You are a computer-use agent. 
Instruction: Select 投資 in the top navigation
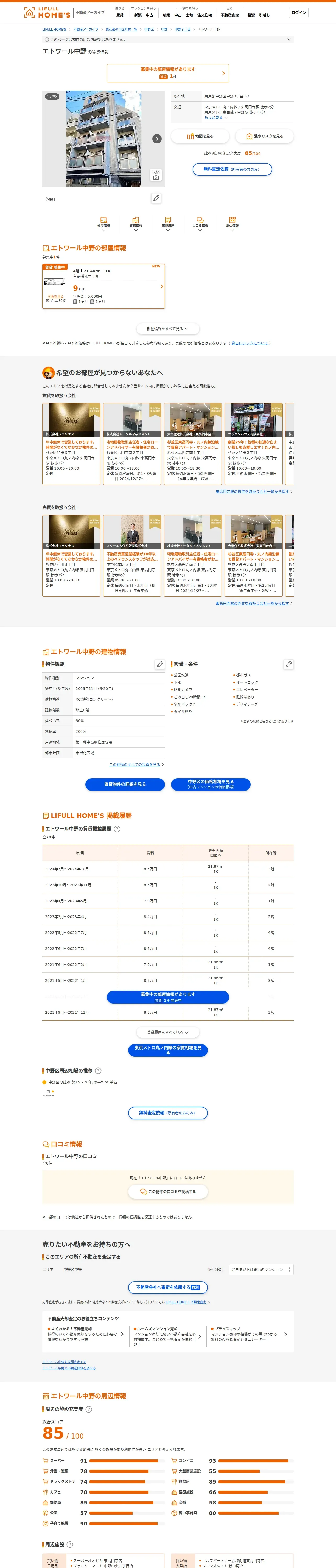point(251,15)
